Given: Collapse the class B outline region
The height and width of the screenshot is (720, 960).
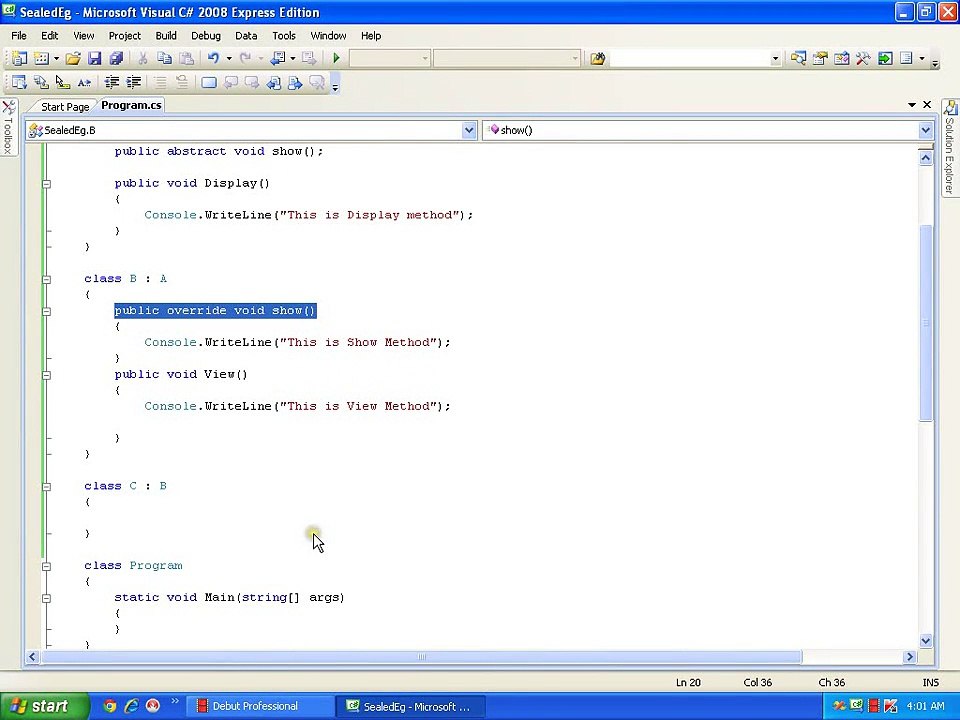Looking at the screenshot, I should pos(47,279).
